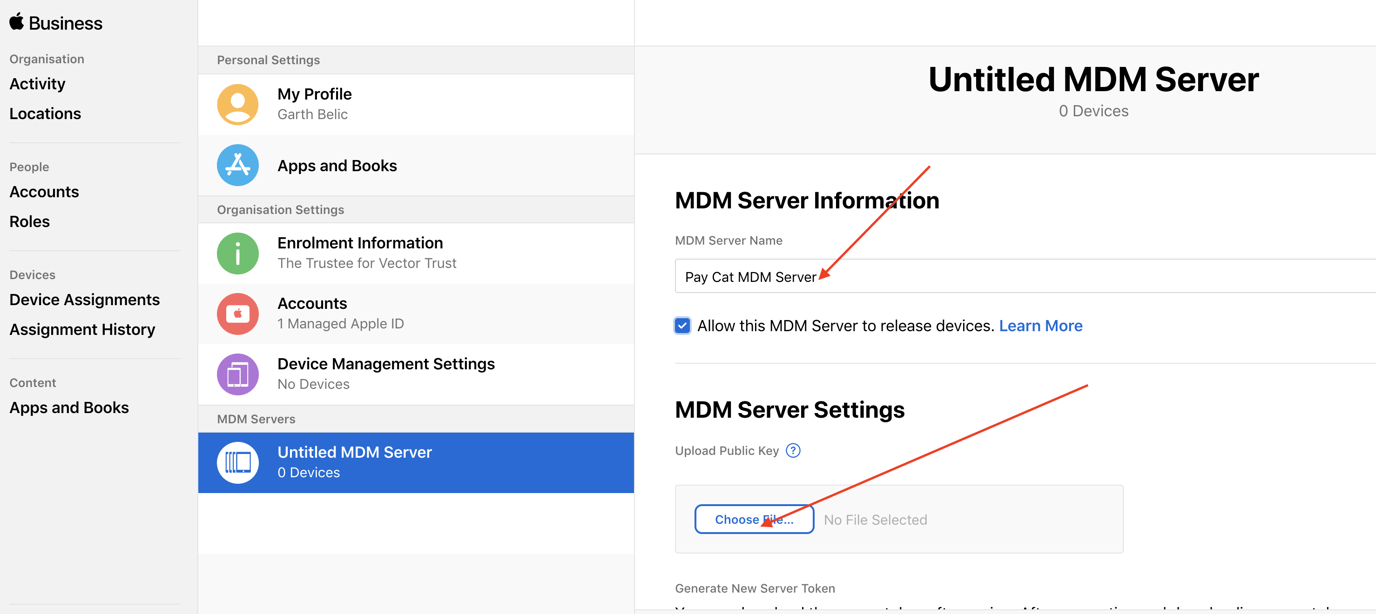This screenshot has width=1376, height=614.
Task: Click the green Enrolment Information icon
Action: coord(238,253)
